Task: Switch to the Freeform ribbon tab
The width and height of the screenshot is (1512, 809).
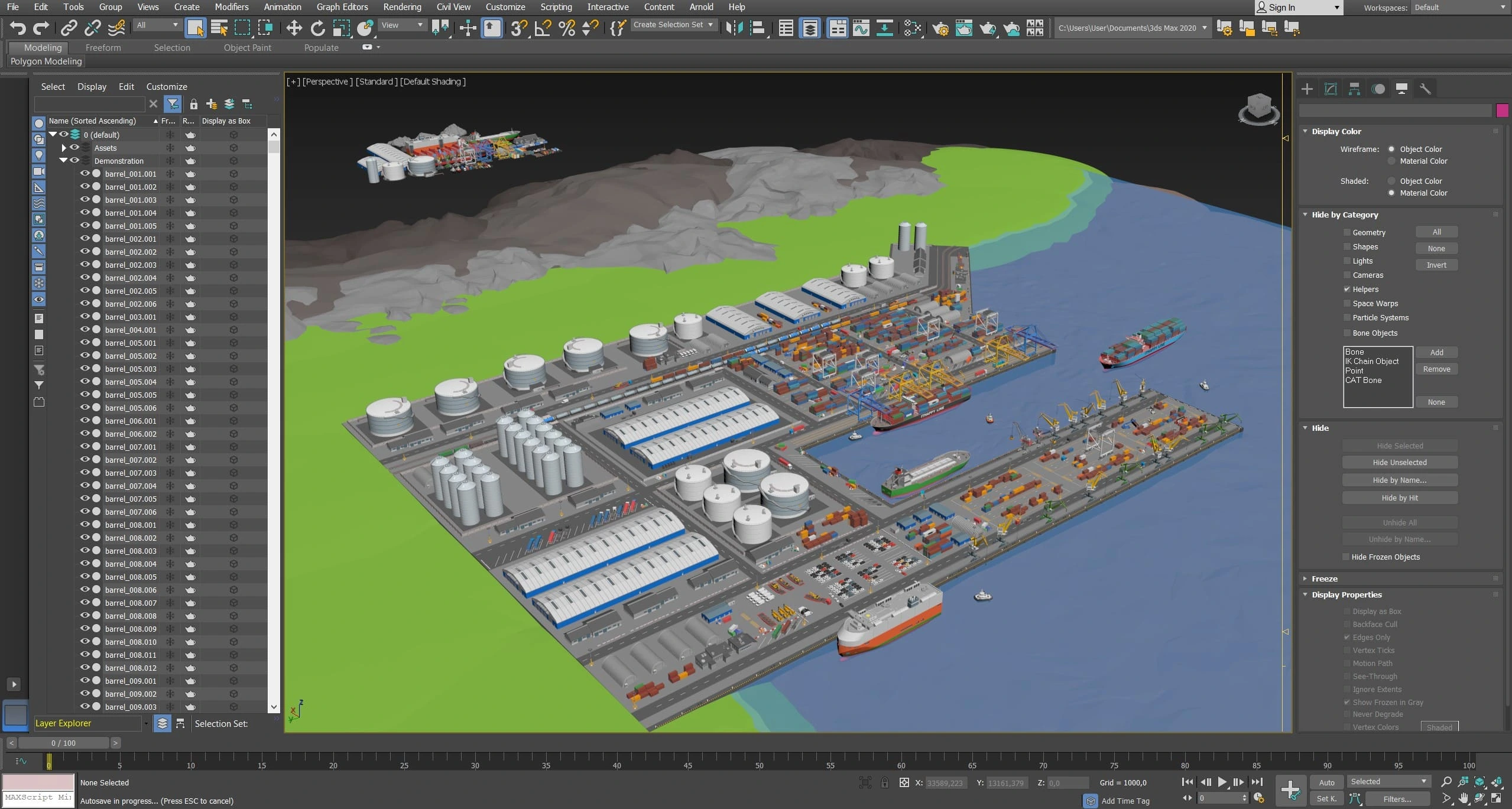Action: tap(103, 48)
